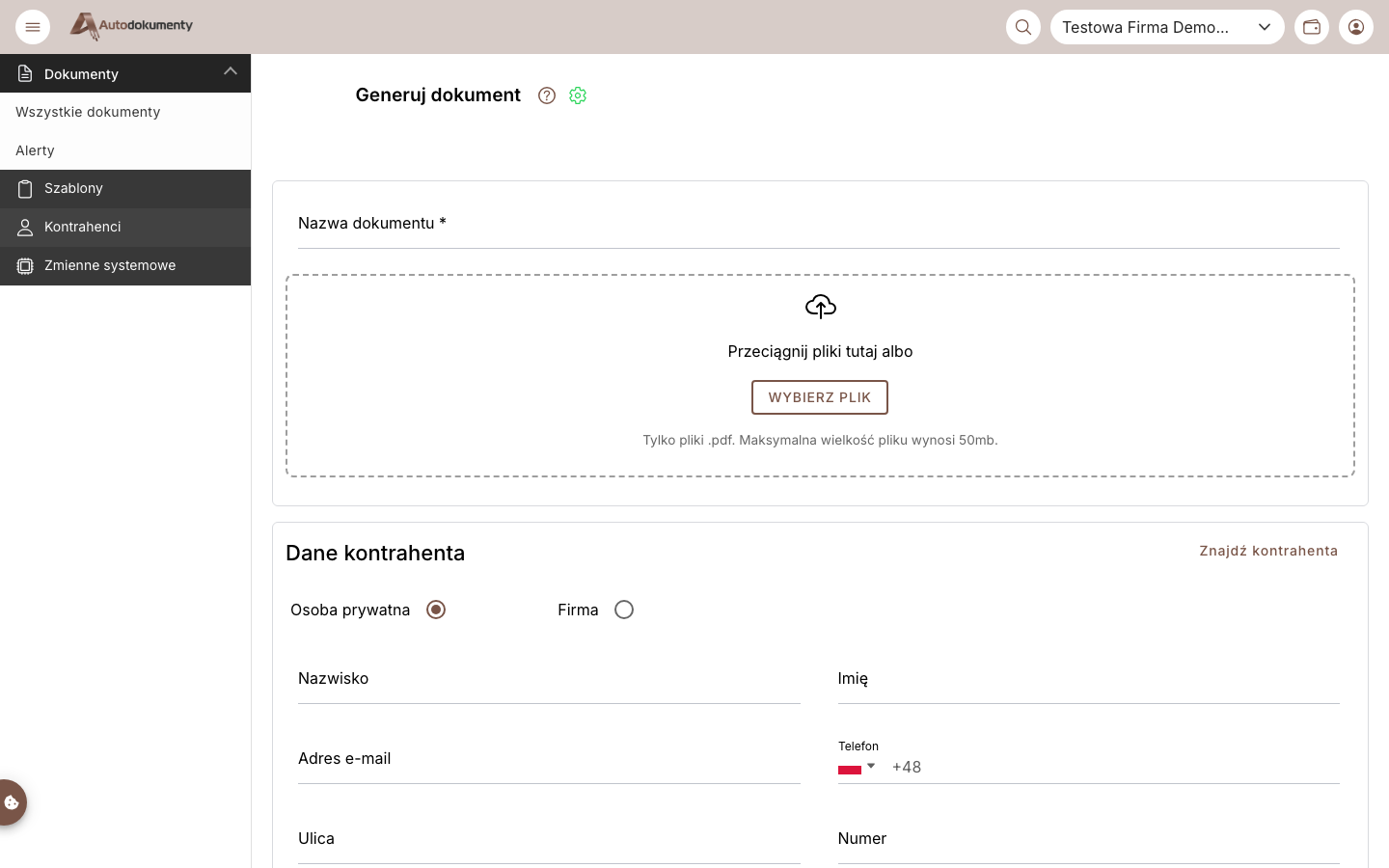Go to Wszystkie dokumenty
Screen dimensions: 1389x868
(125, 112)
